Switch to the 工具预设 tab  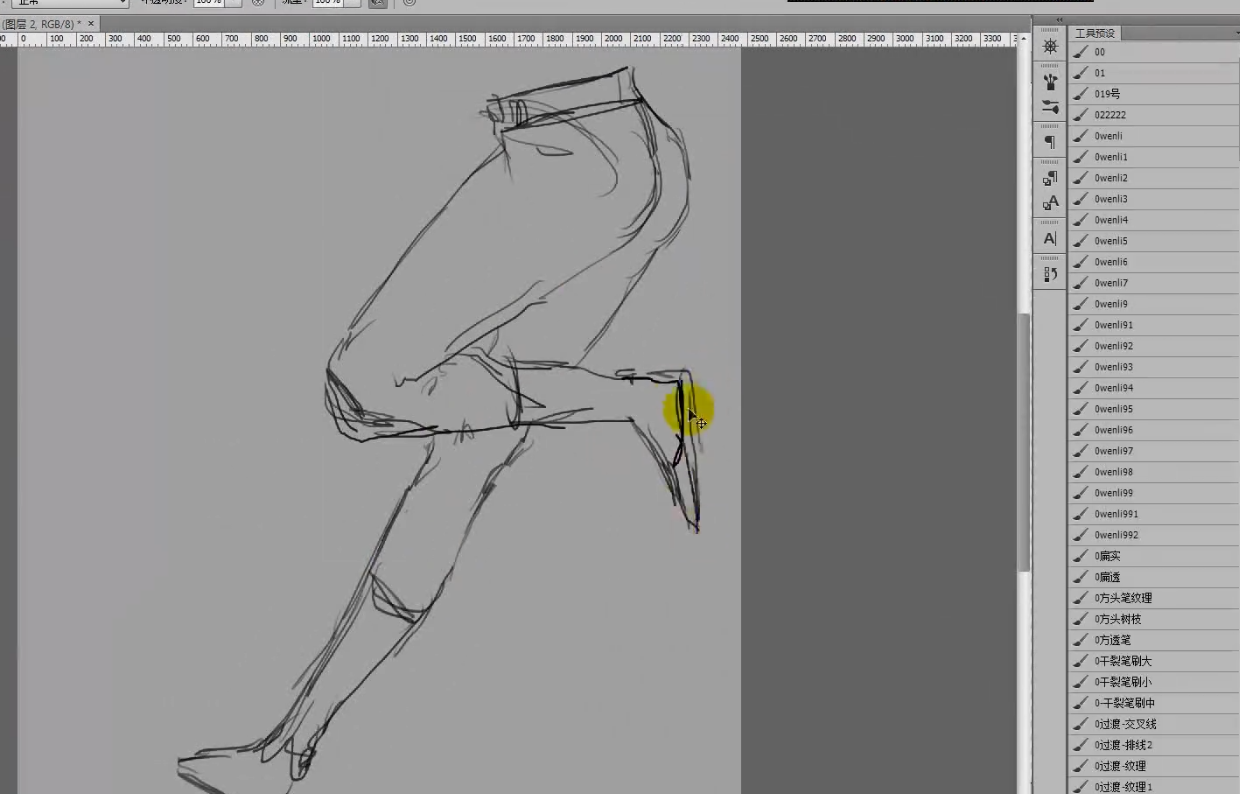1095,33
